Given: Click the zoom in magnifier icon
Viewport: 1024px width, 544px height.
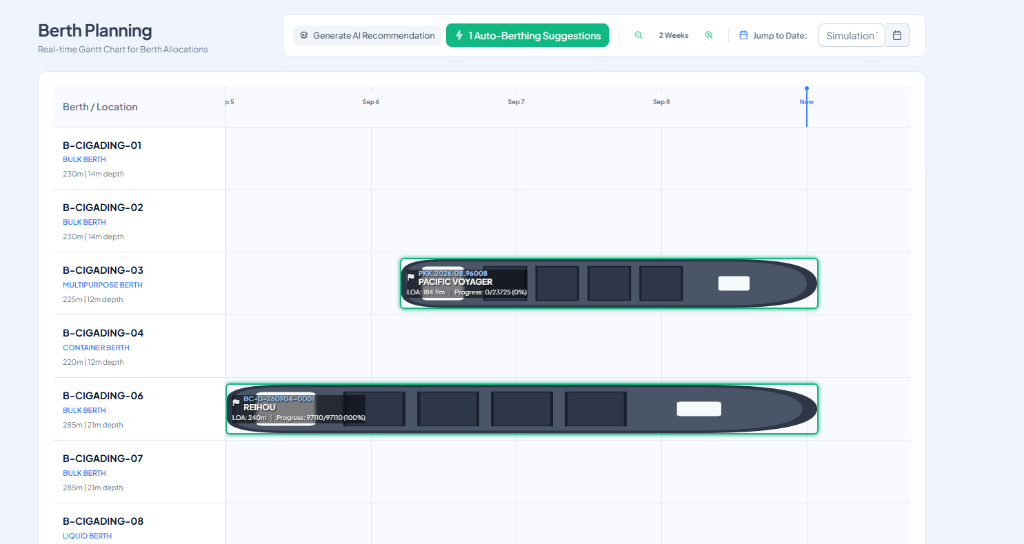Looking at the screenshot, I should [709, 35].
